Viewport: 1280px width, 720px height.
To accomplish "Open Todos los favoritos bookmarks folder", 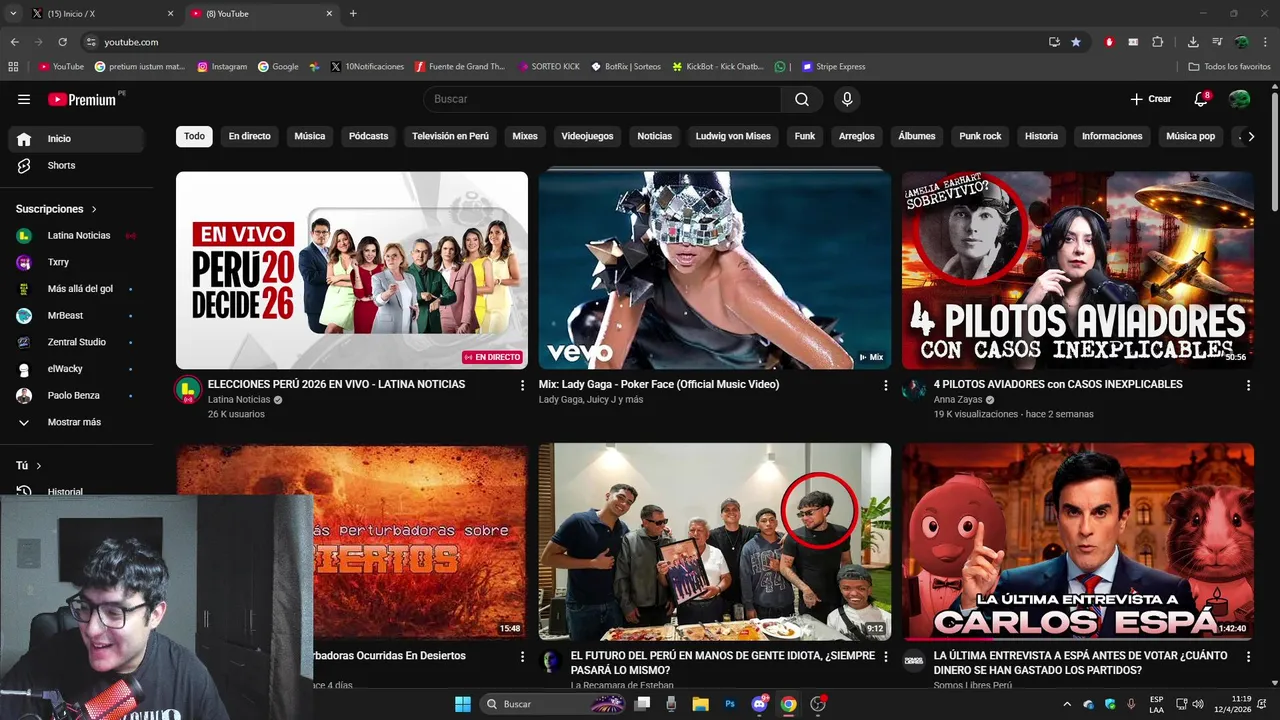I will [x=1229, y=67].
